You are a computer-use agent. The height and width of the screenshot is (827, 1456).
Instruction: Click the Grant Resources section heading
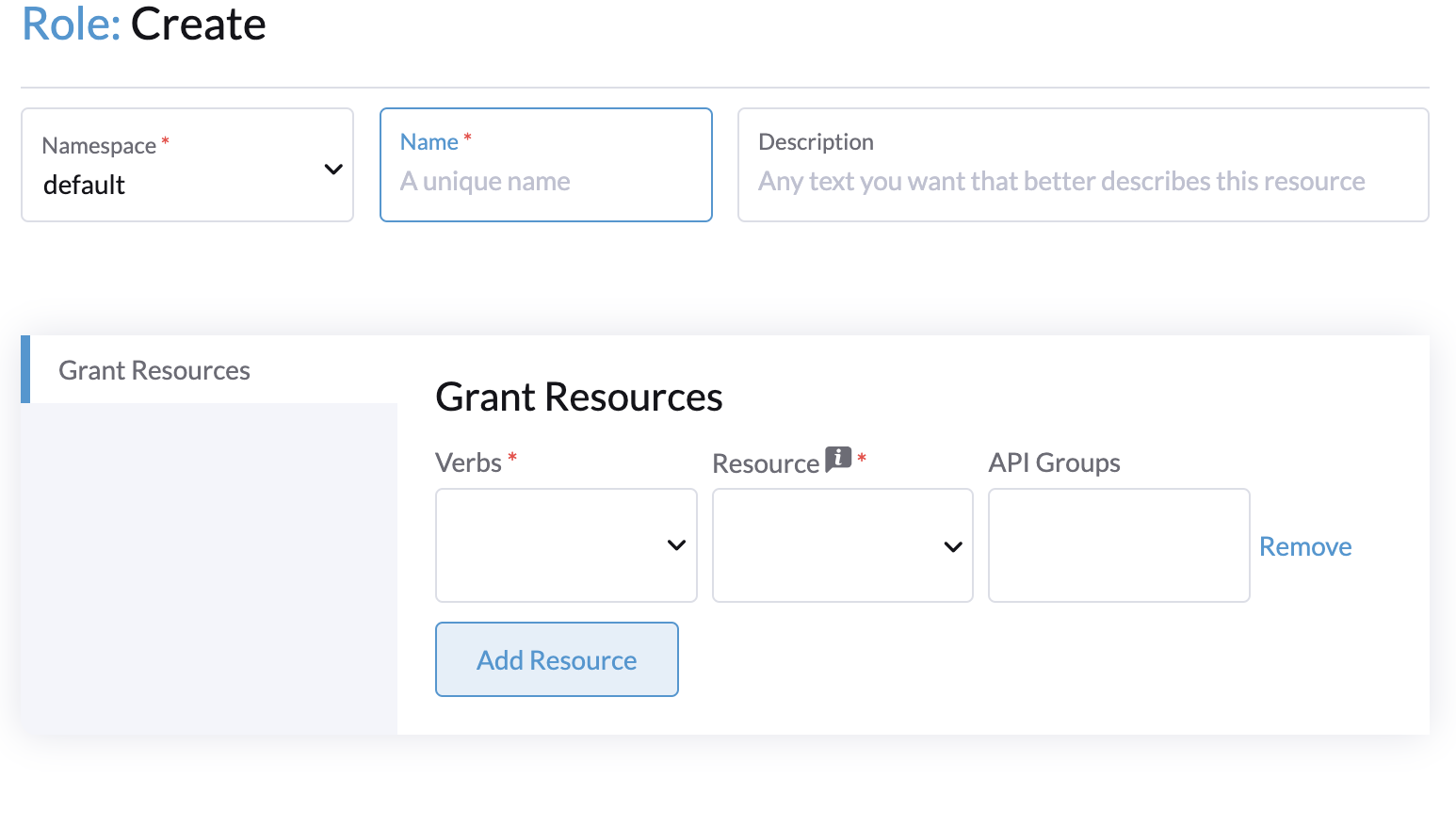pyautogui.click(x=578, y=397)
